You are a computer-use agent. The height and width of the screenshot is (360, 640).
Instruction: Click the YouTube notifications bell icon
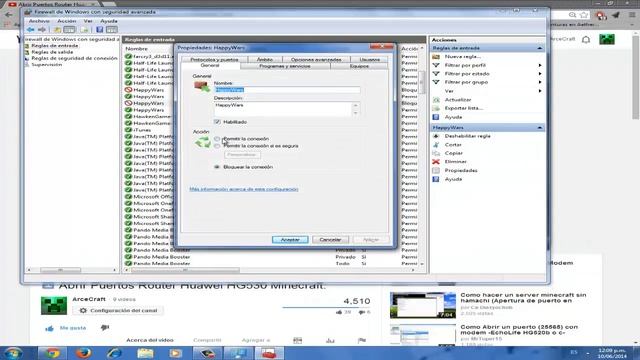pos(586,40)
